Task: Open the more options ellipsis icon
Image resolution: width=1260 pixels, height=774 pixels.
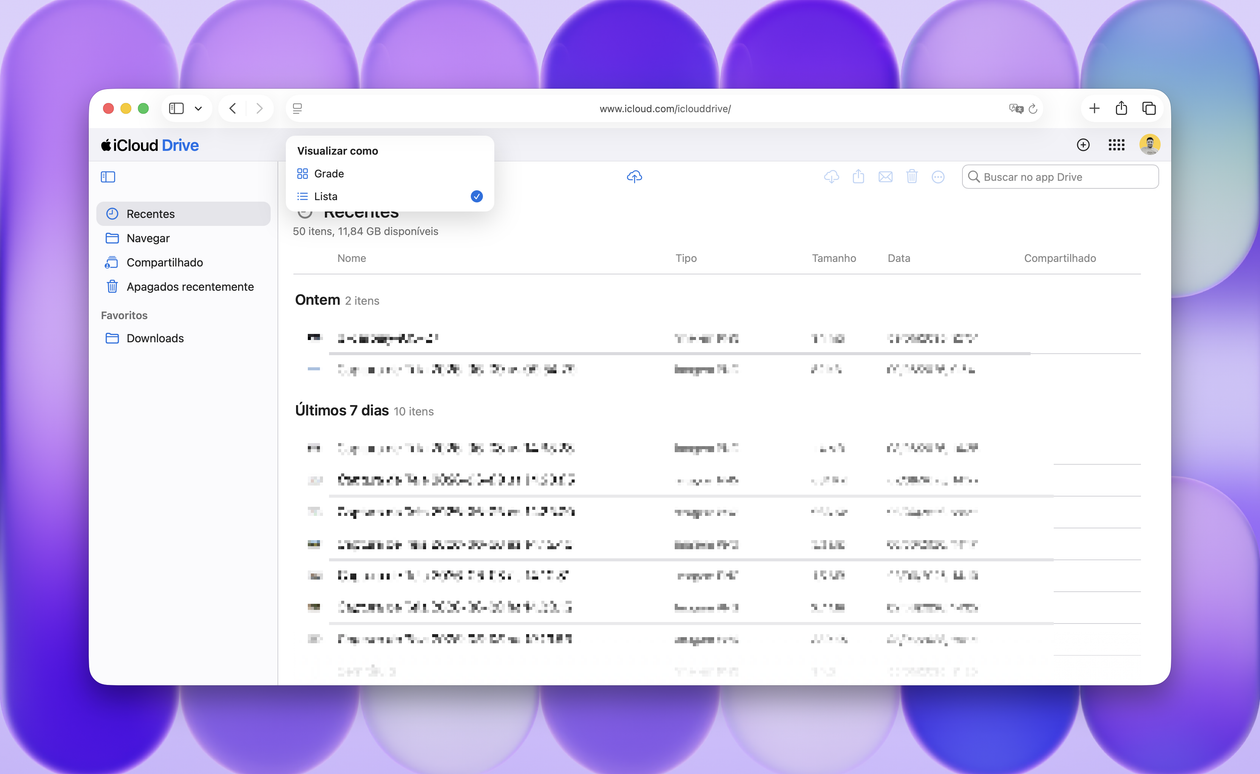Action: (938, 177)
